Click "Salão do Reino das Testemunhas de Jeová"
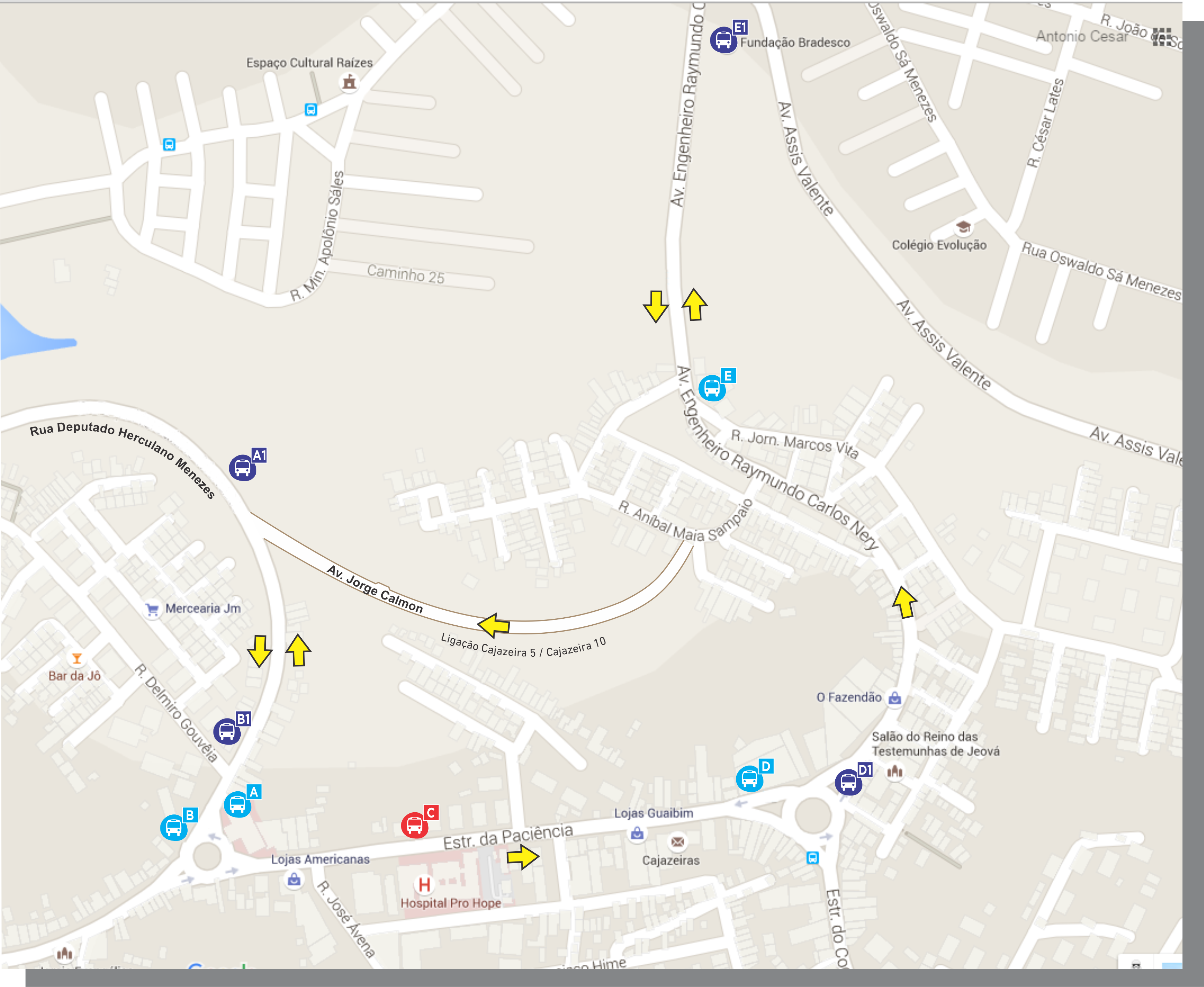The image size is (1204, 987). (936, 744)
